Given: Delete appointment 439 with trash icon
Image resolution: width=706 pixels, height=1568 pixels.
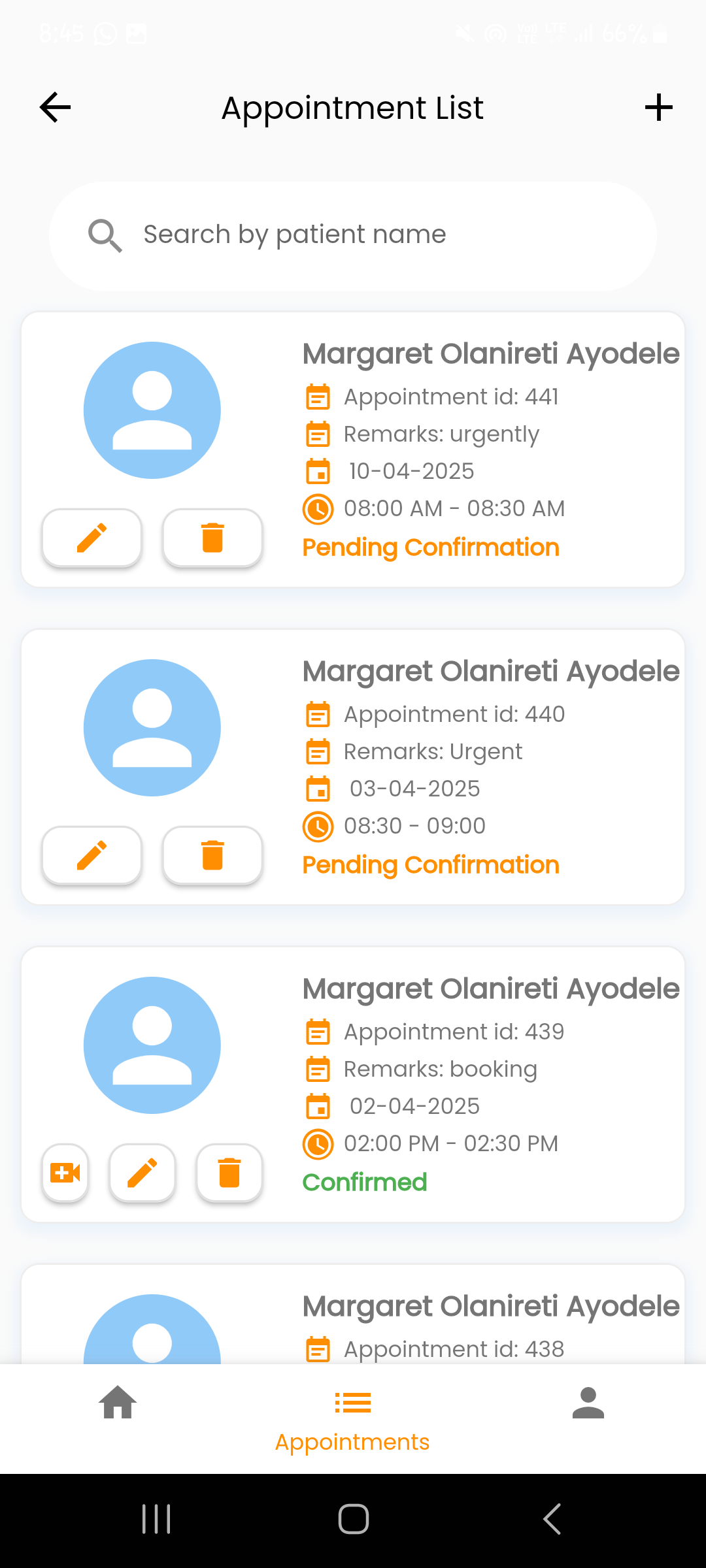Looking at the screenshot, I should click(229, 1173).
